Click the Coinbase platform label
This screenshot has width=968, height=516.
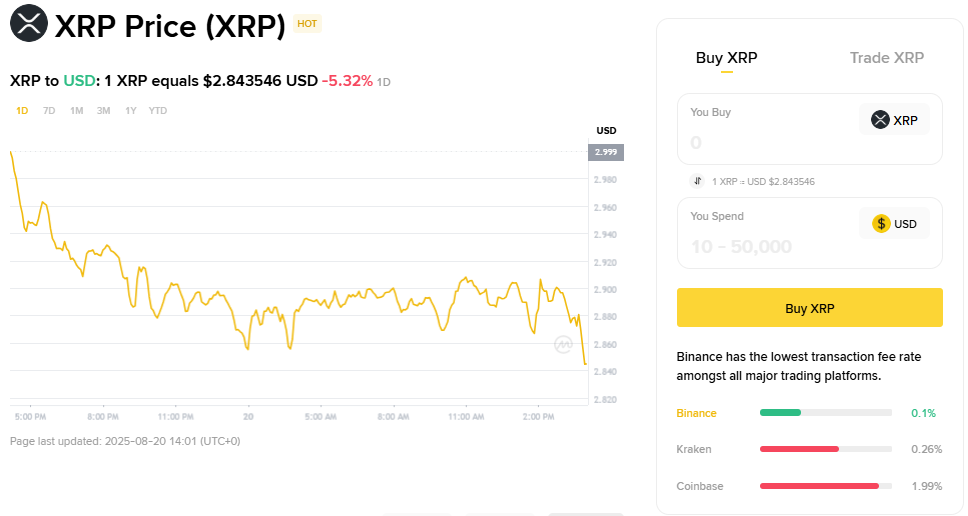click(x=699, y=486)
